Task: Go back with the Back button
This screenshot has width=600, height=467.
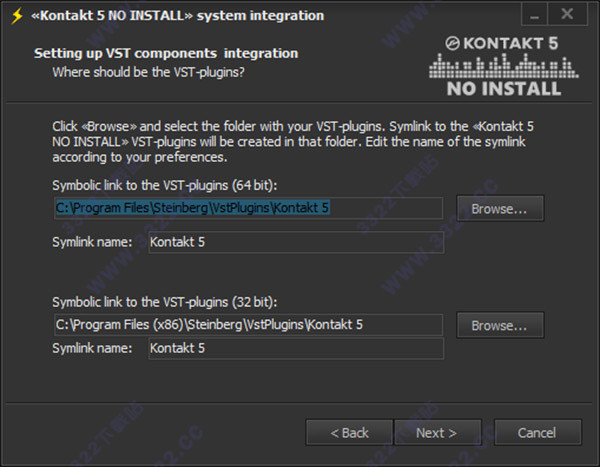Action: coord(349,433)
